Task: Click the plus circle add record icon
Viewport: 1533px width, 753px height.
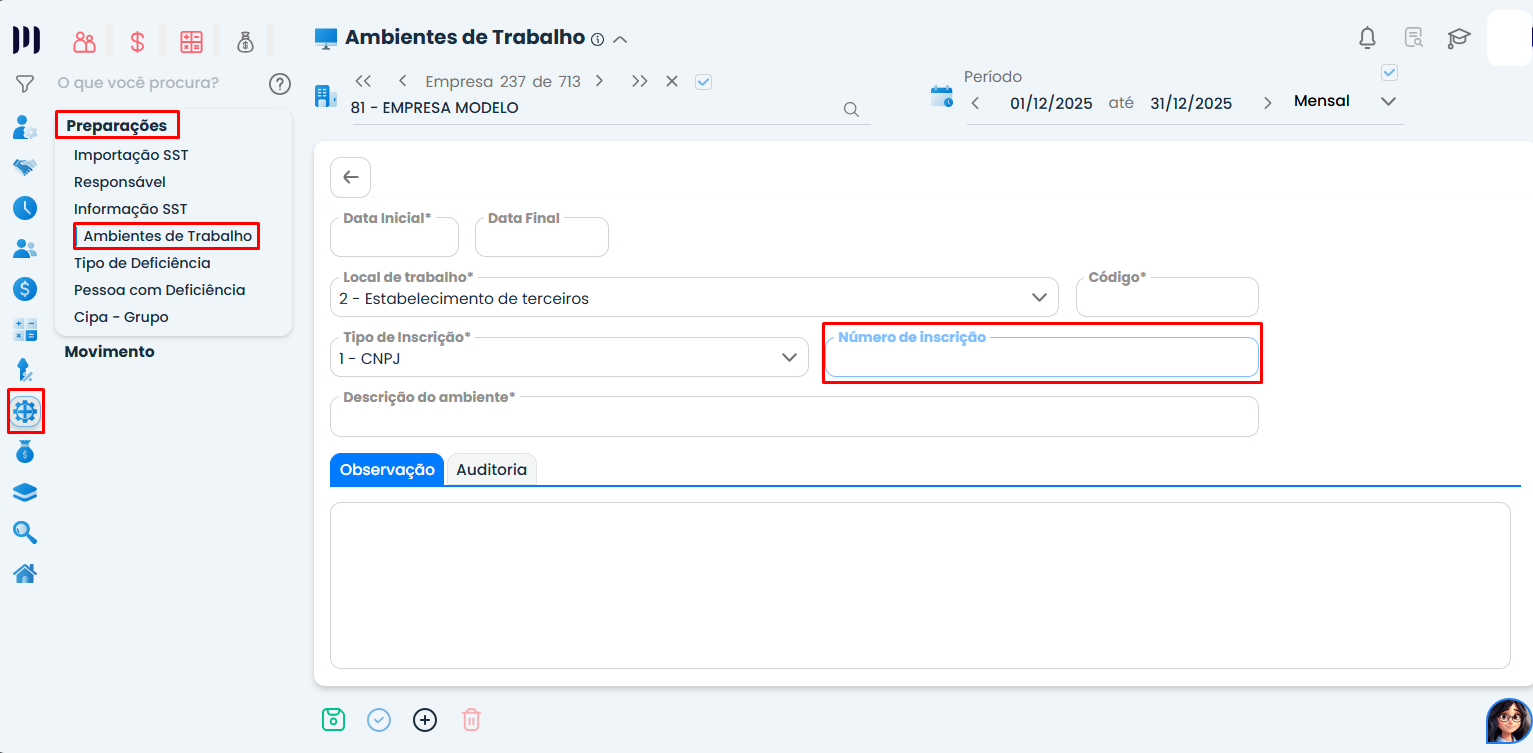Action: [425, 720]
